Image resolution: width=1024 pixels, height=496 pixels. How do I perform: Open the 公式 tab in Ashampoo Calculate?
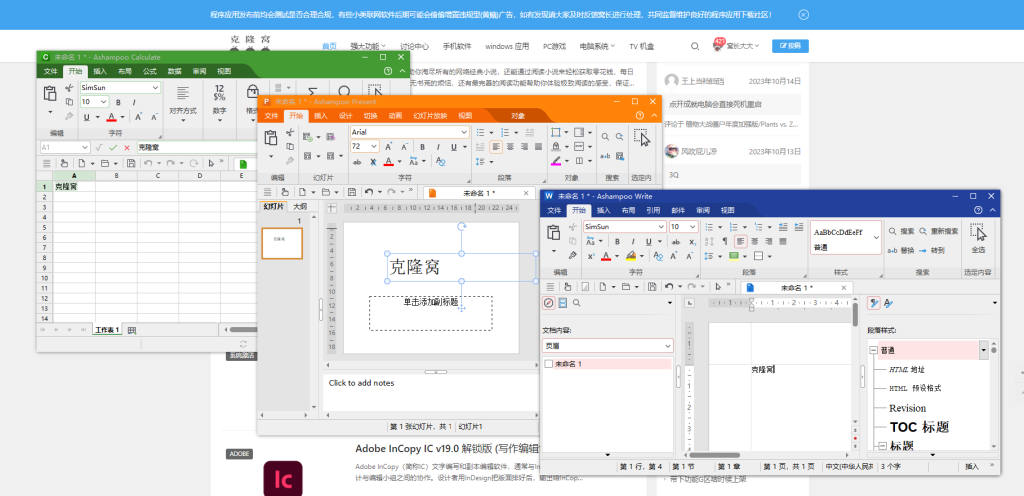150,71
